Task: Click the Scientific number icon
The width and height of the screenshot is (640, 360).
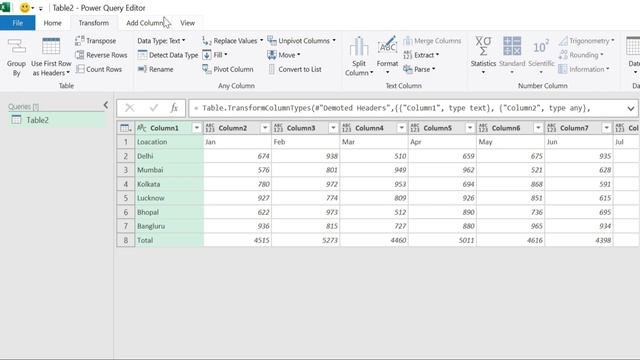Action: click(x=541, y=47)
